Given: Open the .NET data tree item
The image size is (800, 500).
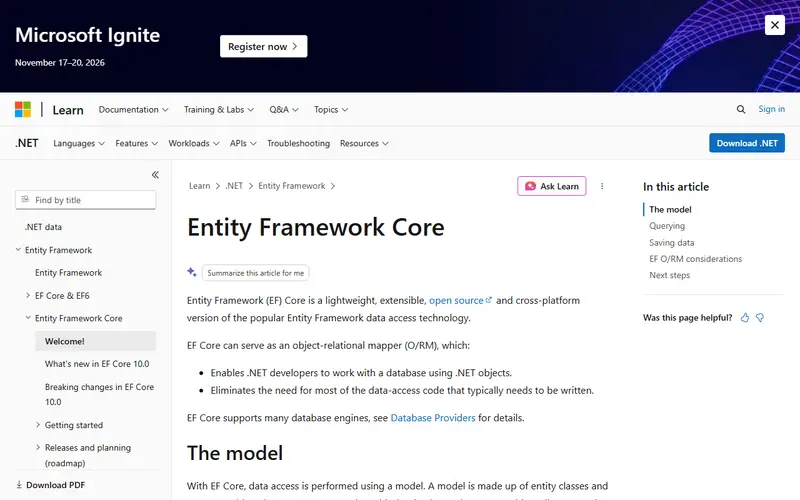Looking at the screenshot, I should pyautogui.click(x=43, y=227).
